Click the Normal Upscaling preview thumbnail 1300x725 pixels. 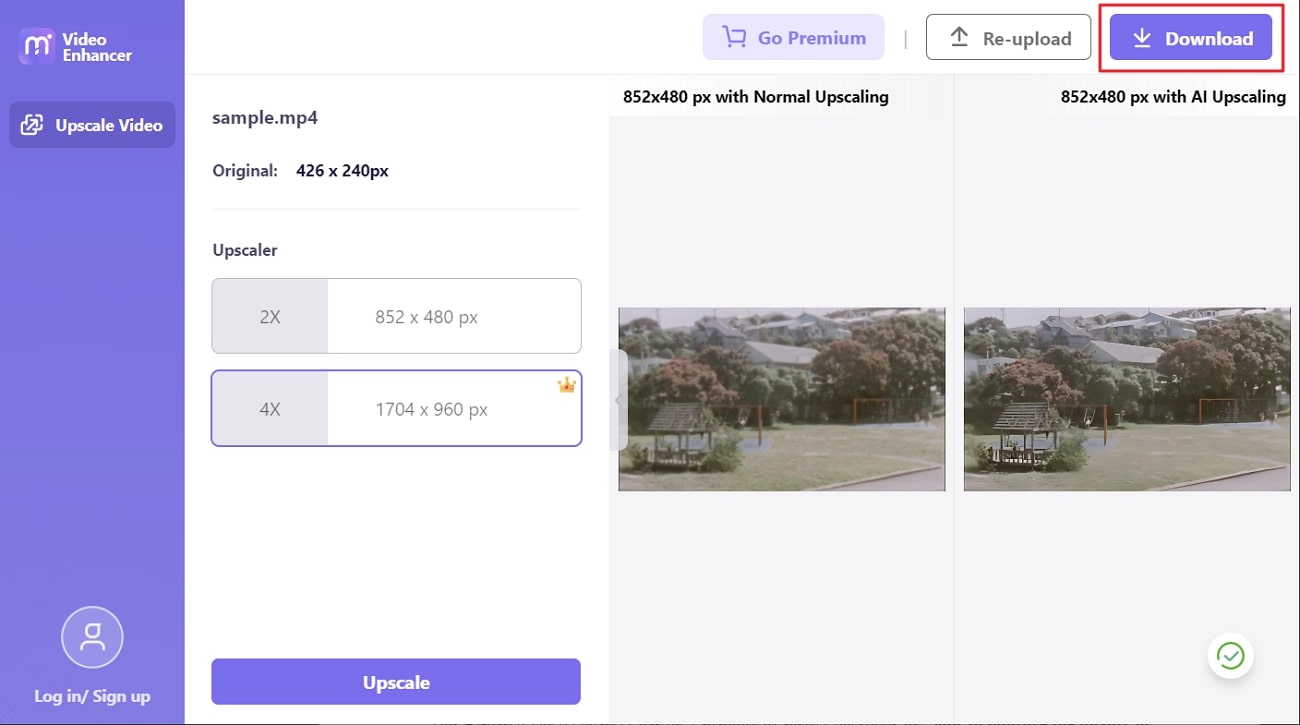click(781, 399)
